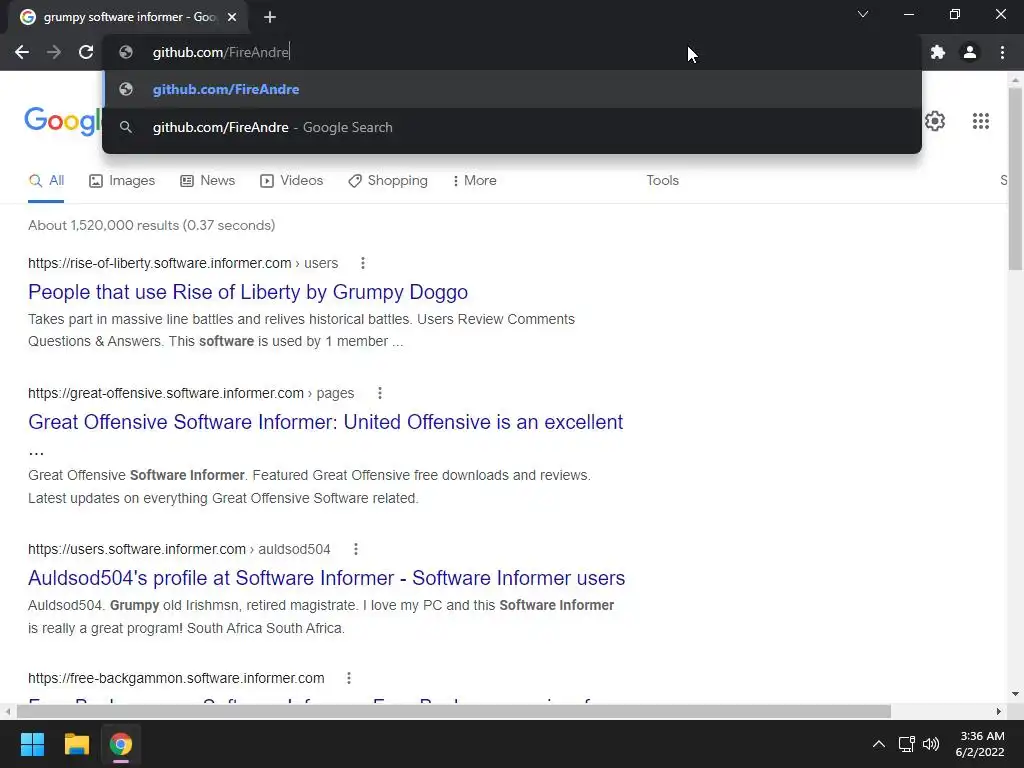Open the clock and date flyout
Image resolution: width=1024 pixels, height=768 pixels.
click(x=980, y=744)
